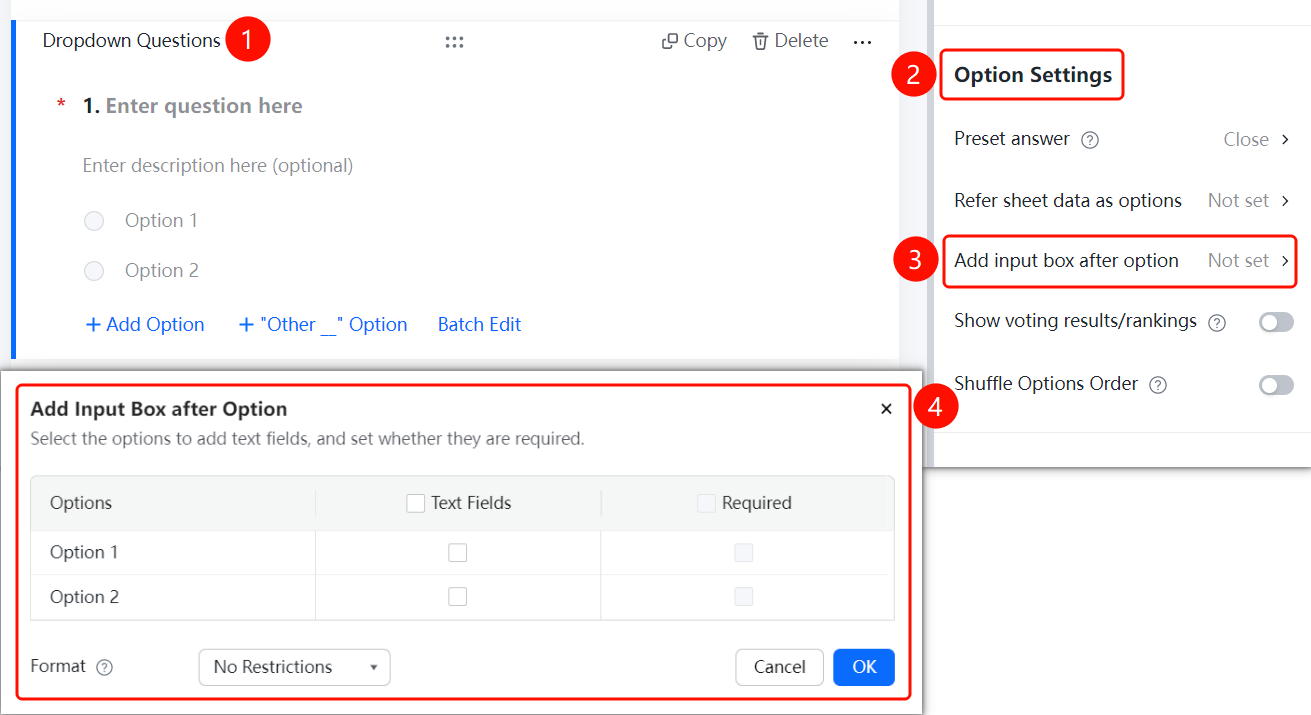1311x715 pixels.
Task: Click the Option 1 text in the question
Action: [161, 221]
